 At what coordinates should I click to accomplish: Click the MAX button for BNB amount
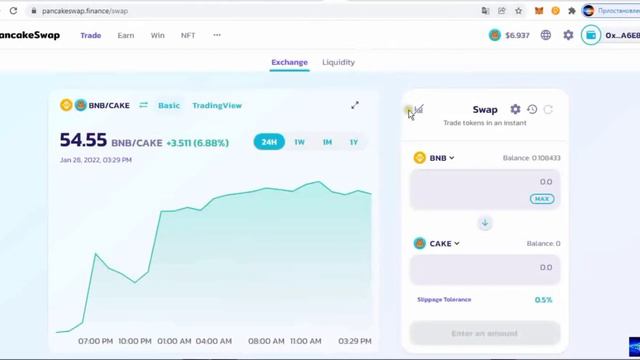[542, 199]
